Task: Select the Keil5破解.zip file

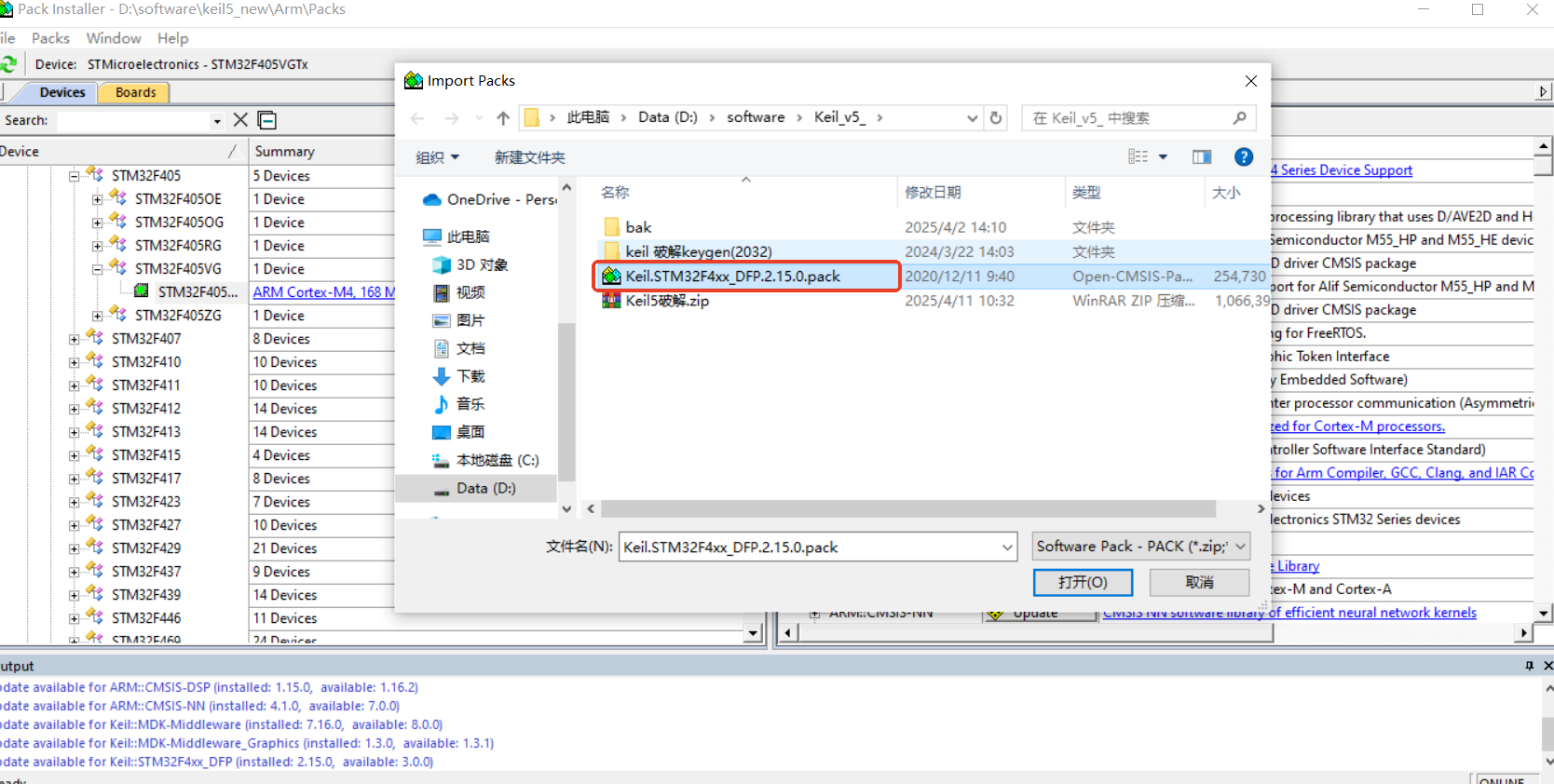Action: 656,301
